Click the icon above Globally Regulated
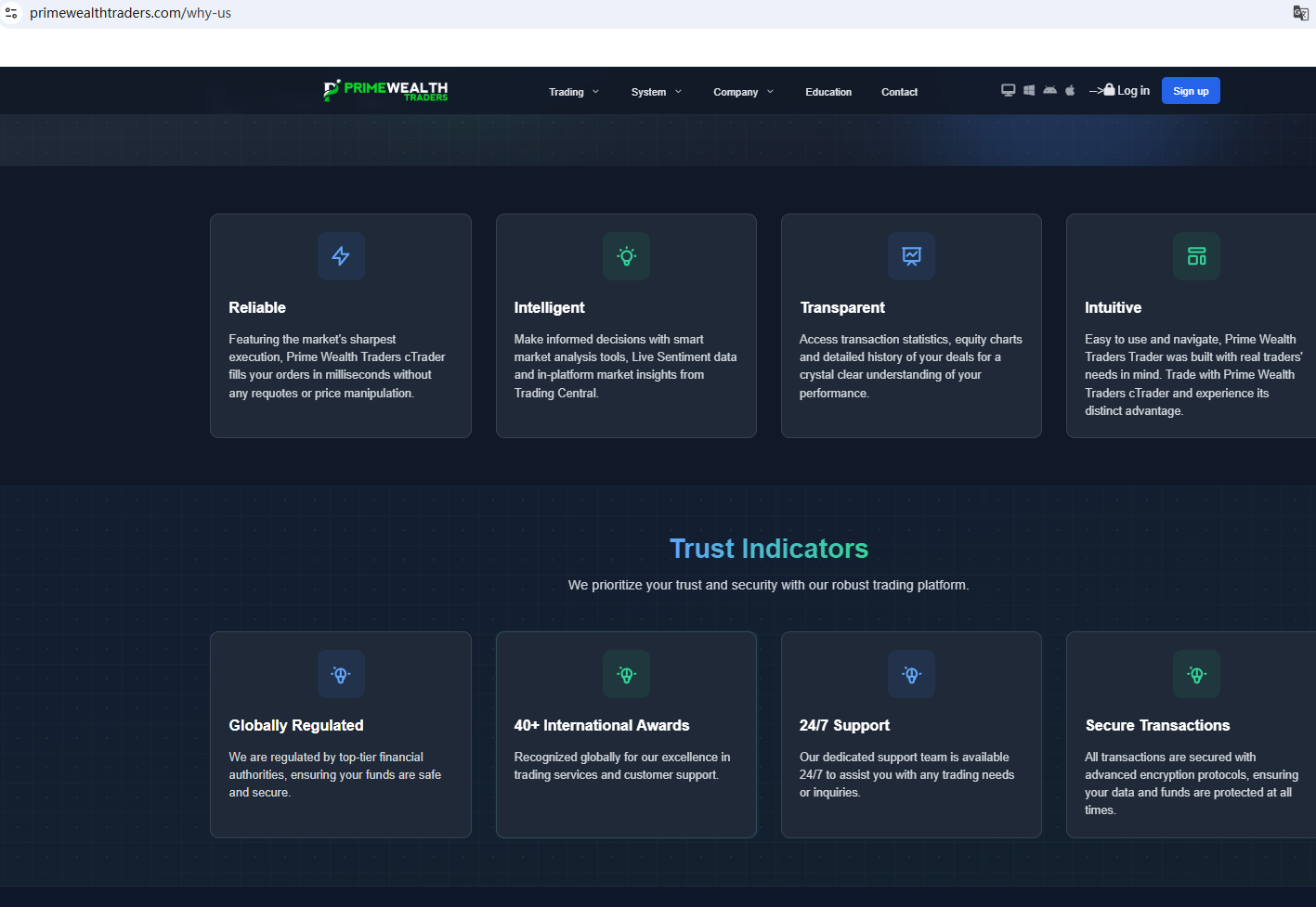Image resolution: width=1316 pixels, height=907 pixels. coord(341,675)
